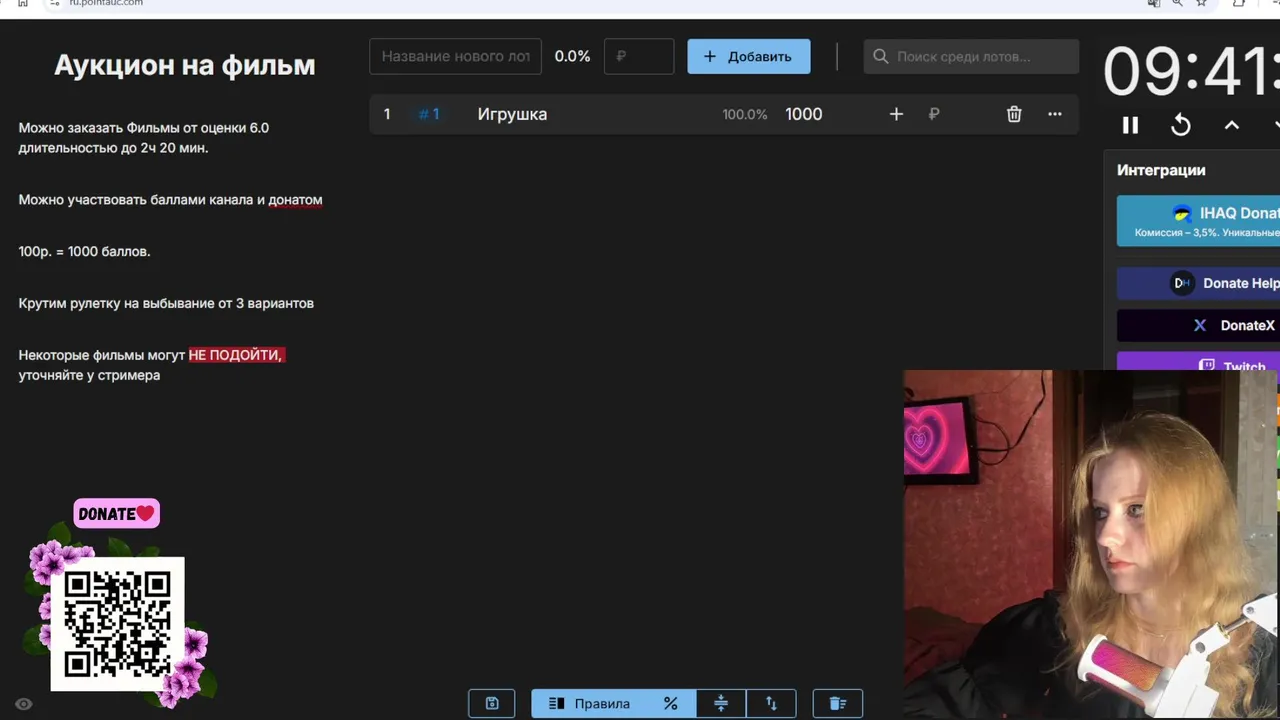Click the browser address bar URL
The image size is (1280, 720).
(106, 3)
